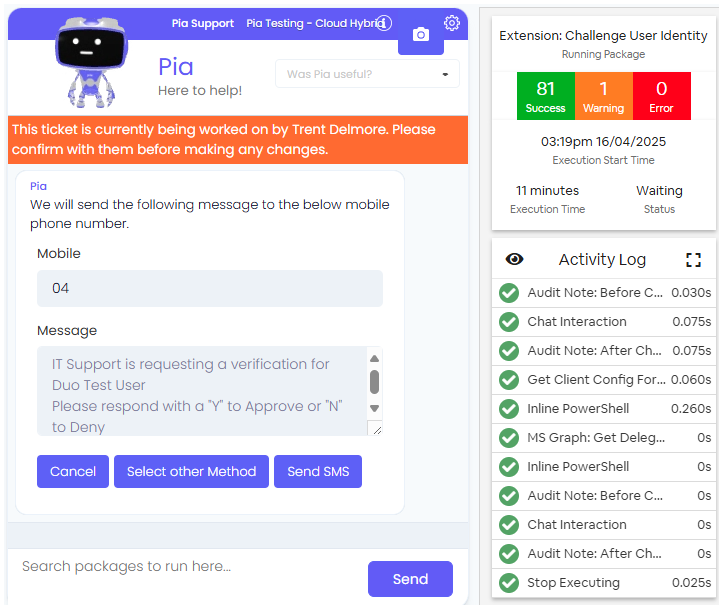Click the message scrollbar thumb
This screenshot has height=605, width=719.
click(374, 382)
